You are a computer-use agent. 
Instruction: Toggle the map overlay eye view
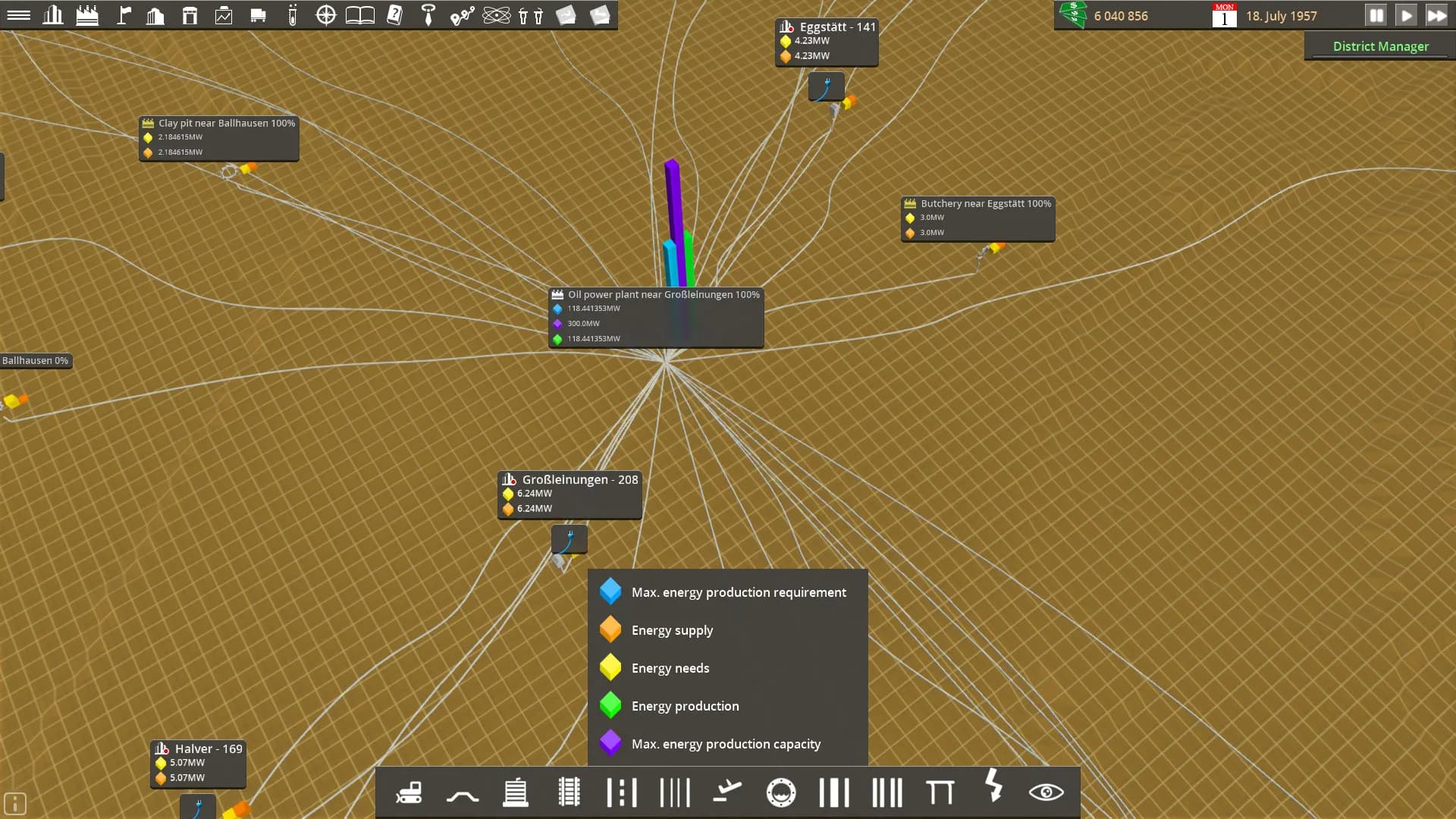point(1047,792)
